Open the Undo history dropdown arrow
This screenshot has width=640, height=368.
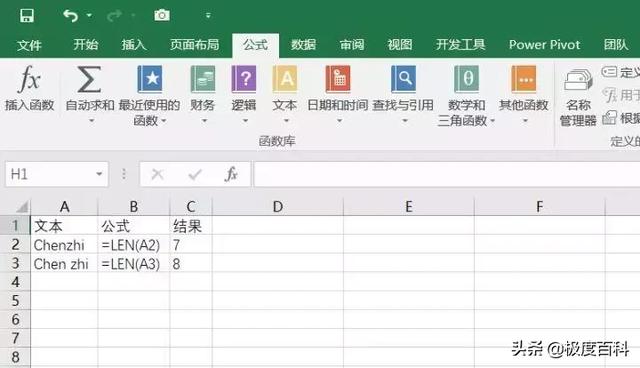[x=89, y=16]
